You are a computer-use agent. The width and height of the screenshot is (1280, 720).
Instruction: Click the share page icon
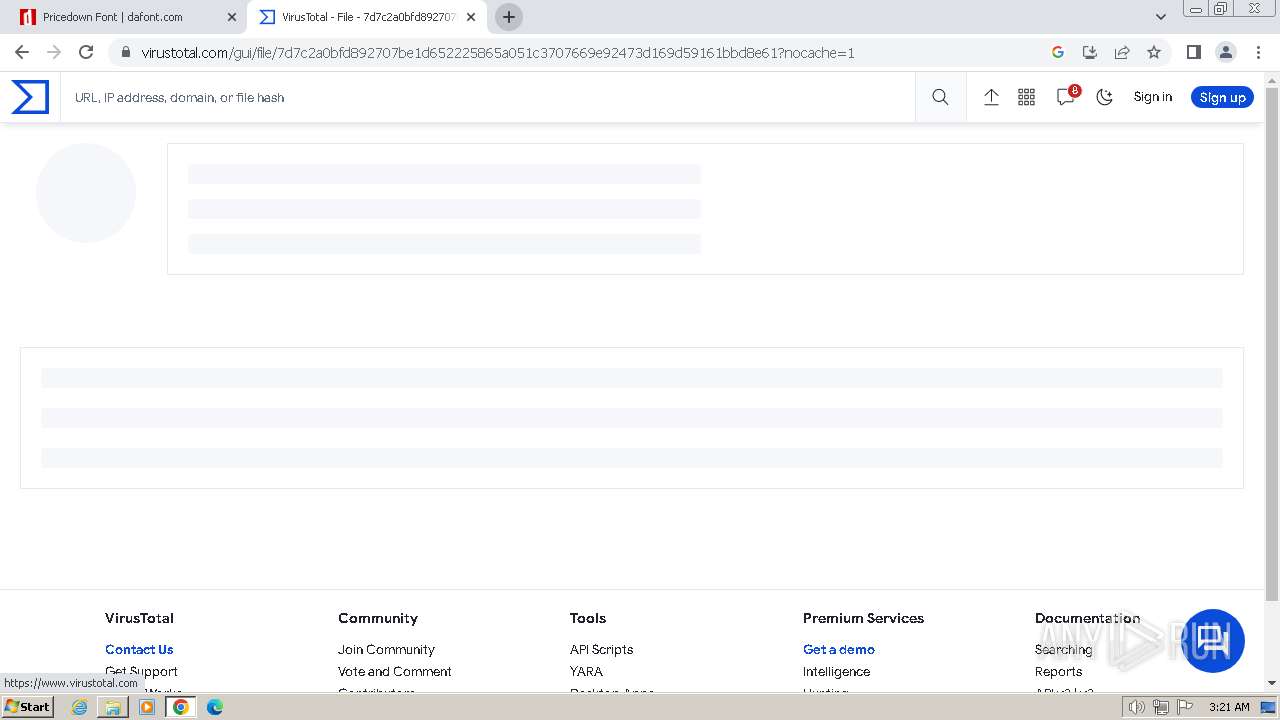pos(1122,52)
